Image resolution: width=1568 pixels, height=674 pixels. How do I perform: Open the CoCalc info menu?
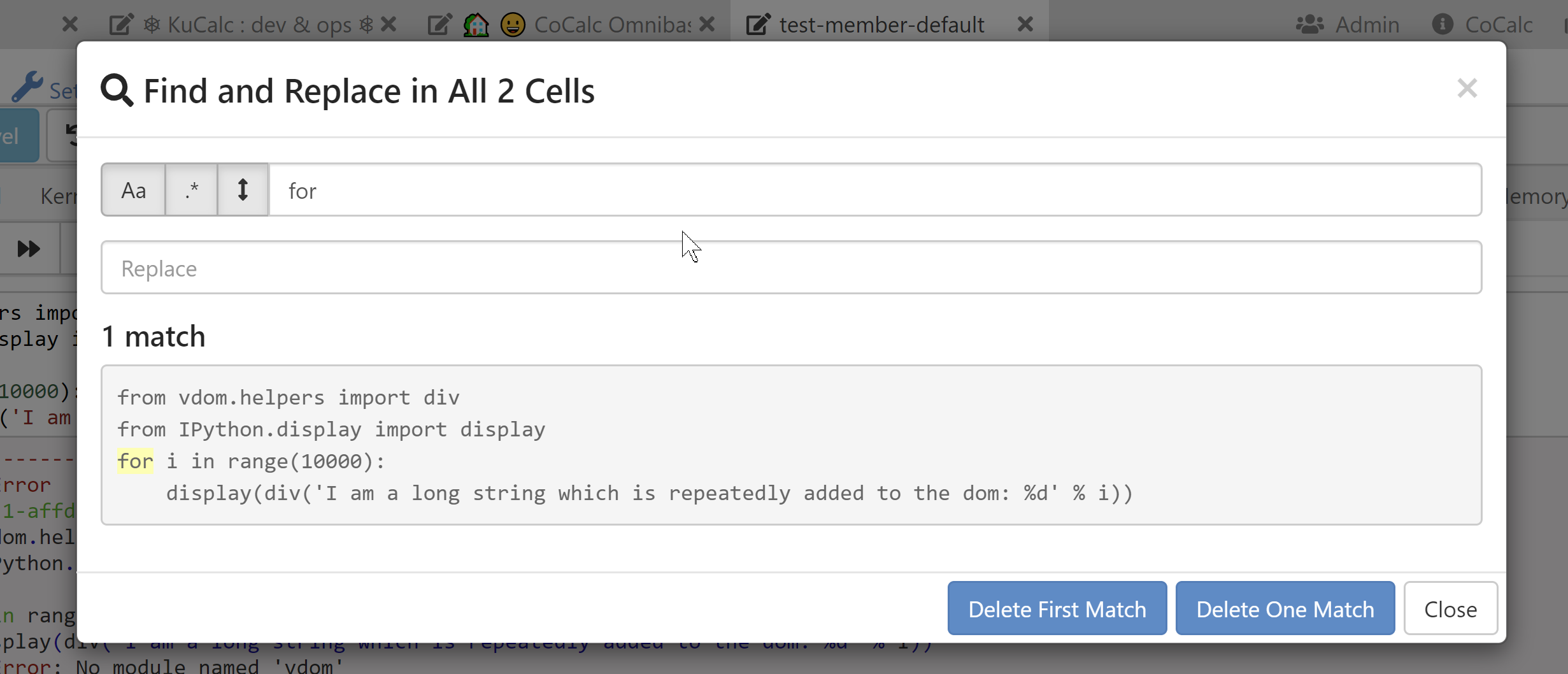click(x=1482, y=25)
